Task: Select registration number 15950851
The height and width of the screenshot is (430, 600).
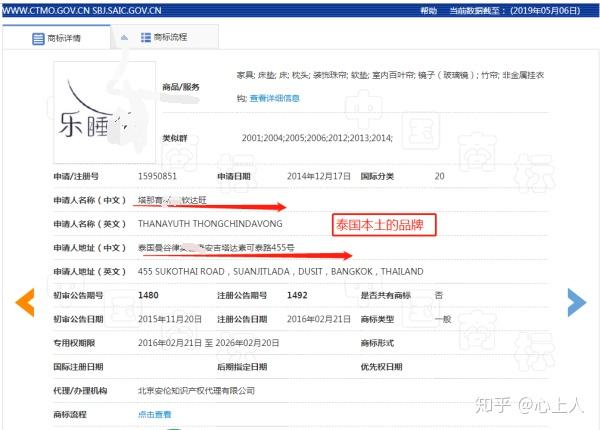Action: pyautogui.click(x=157, y=176)
